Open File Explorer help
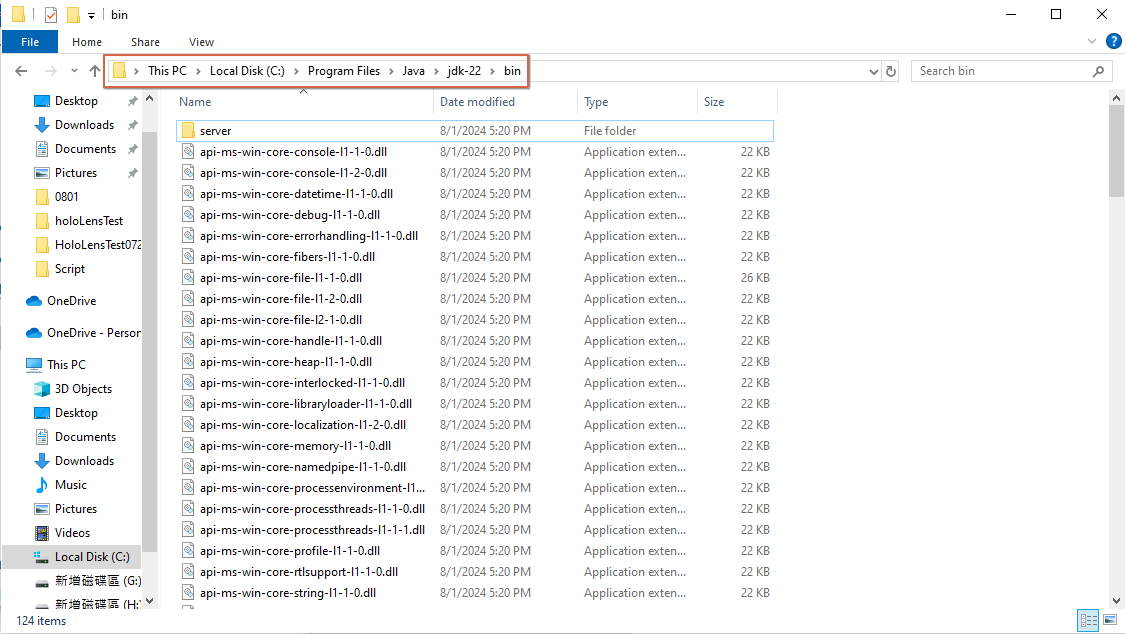 tap(1112, 42)
